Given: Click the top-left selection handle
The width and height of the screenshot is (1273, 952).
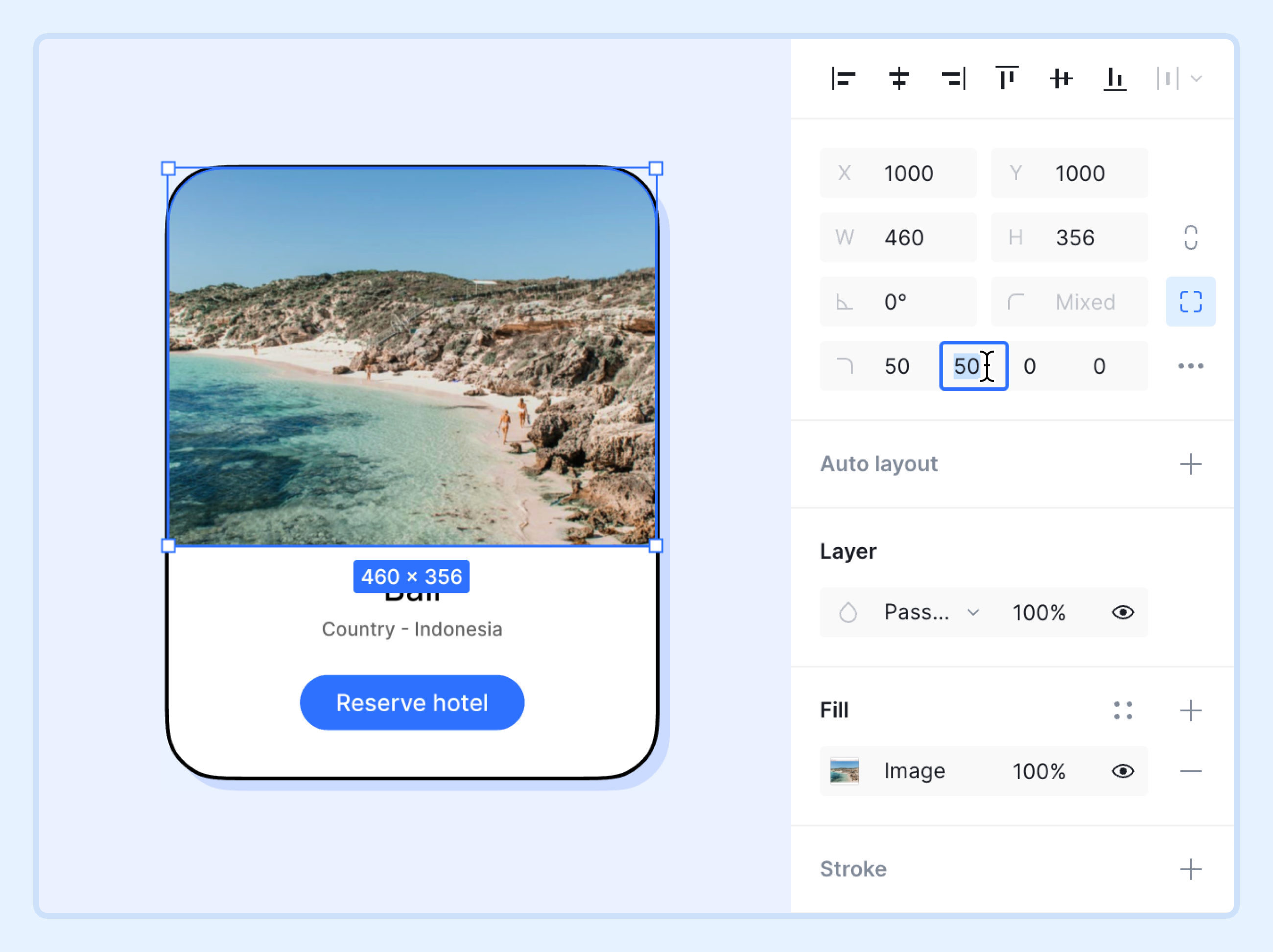Looking at the screenshot, I should (x=168, y=168).
